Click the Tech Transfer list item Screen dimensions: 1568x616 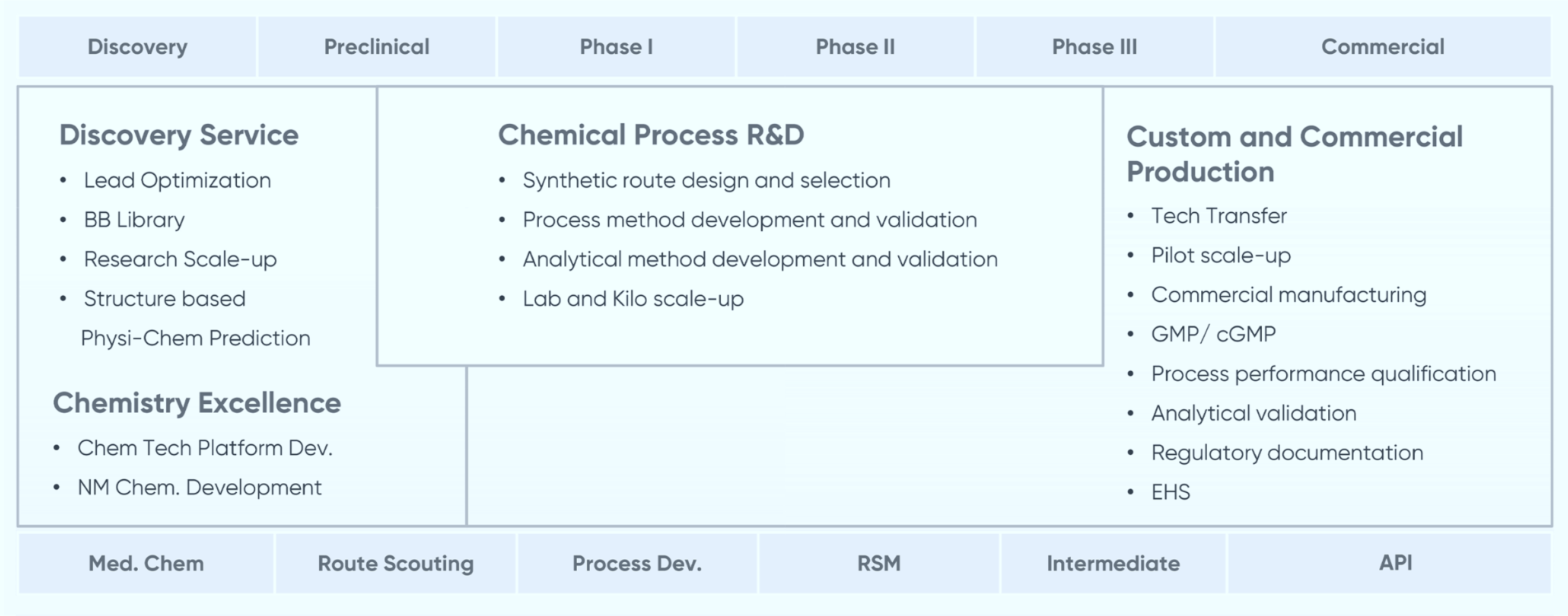[x=1219, y=216]
